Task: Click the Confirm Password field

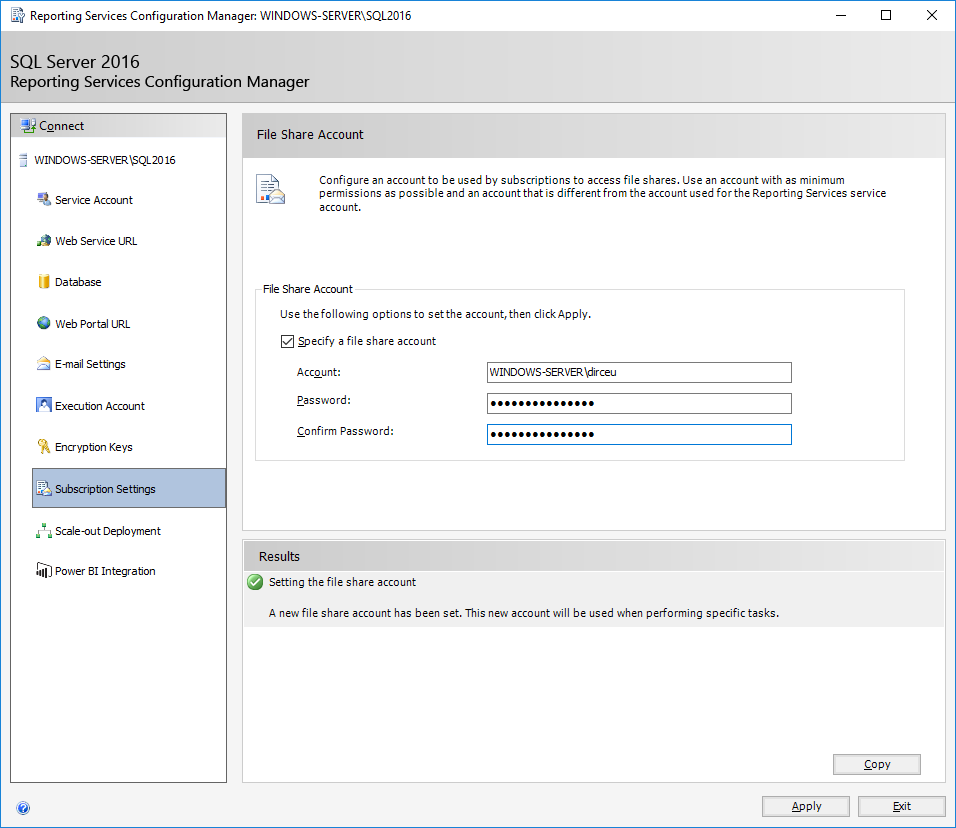Action: [x=639, y=435]
